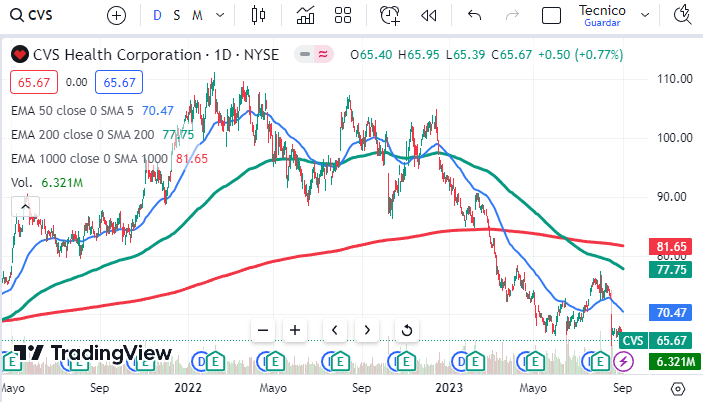Viewport: 703px width, 402px height.
Task: Select the EMA 50 indicator legend
Action: tap(72, 111)
